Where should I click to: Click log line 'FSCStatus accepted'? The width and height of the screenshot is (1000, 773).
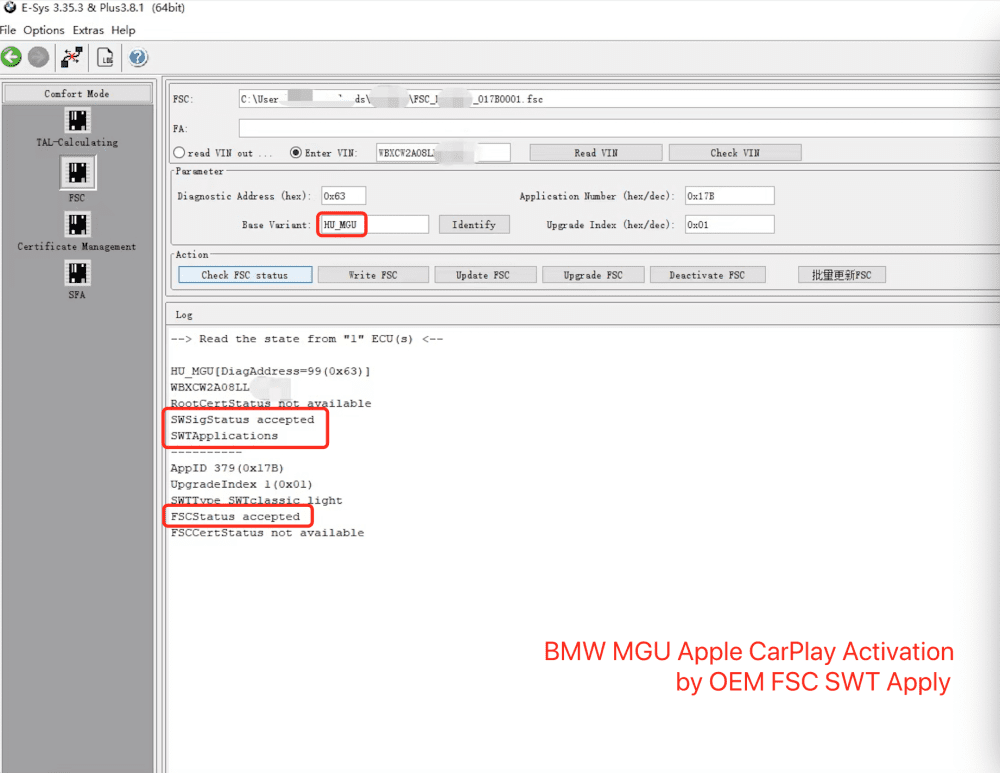click(x=235, y=517)
